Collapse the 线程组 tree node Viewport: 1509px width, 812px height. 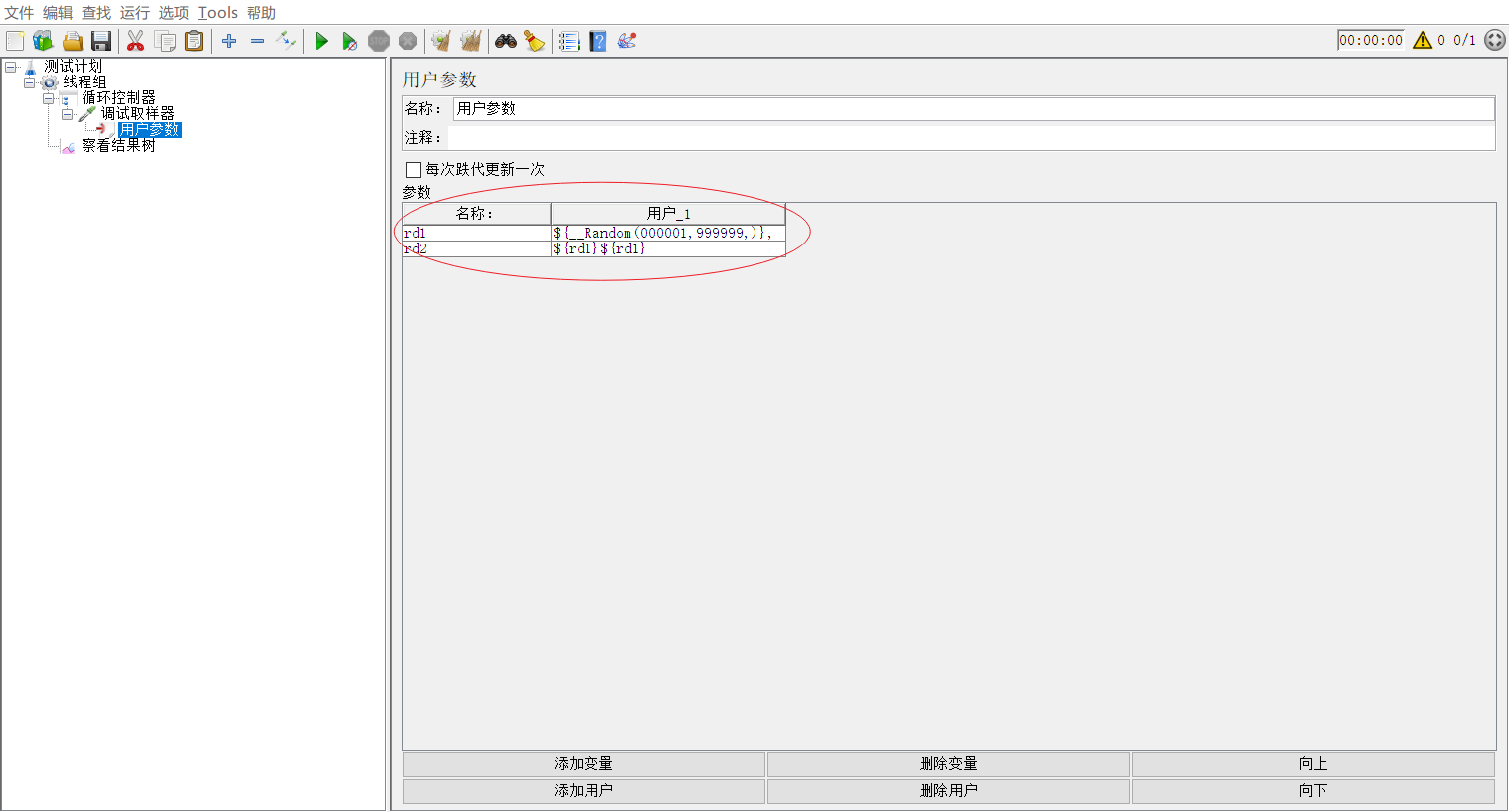point(30,81)
